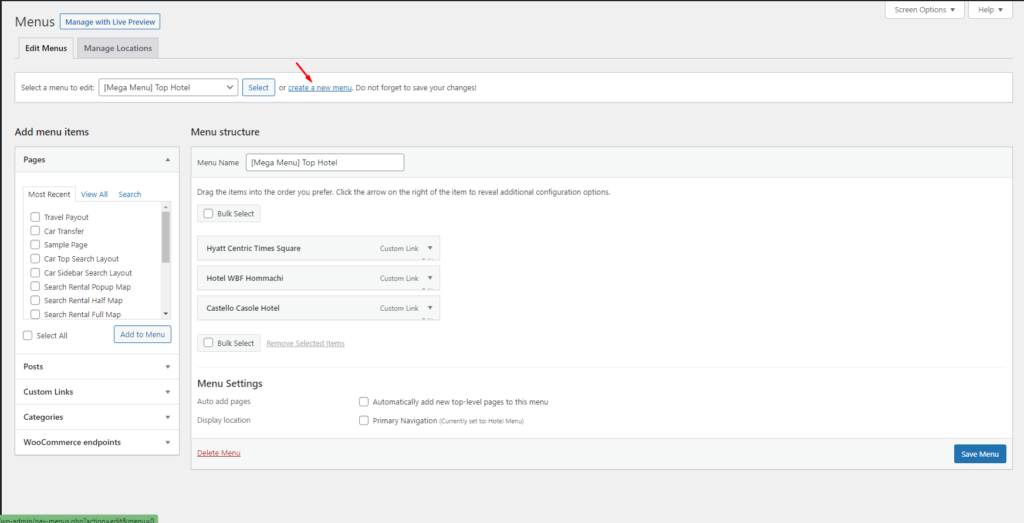
Task: Expand the Custom Links section
Action: tap(168, 392)
